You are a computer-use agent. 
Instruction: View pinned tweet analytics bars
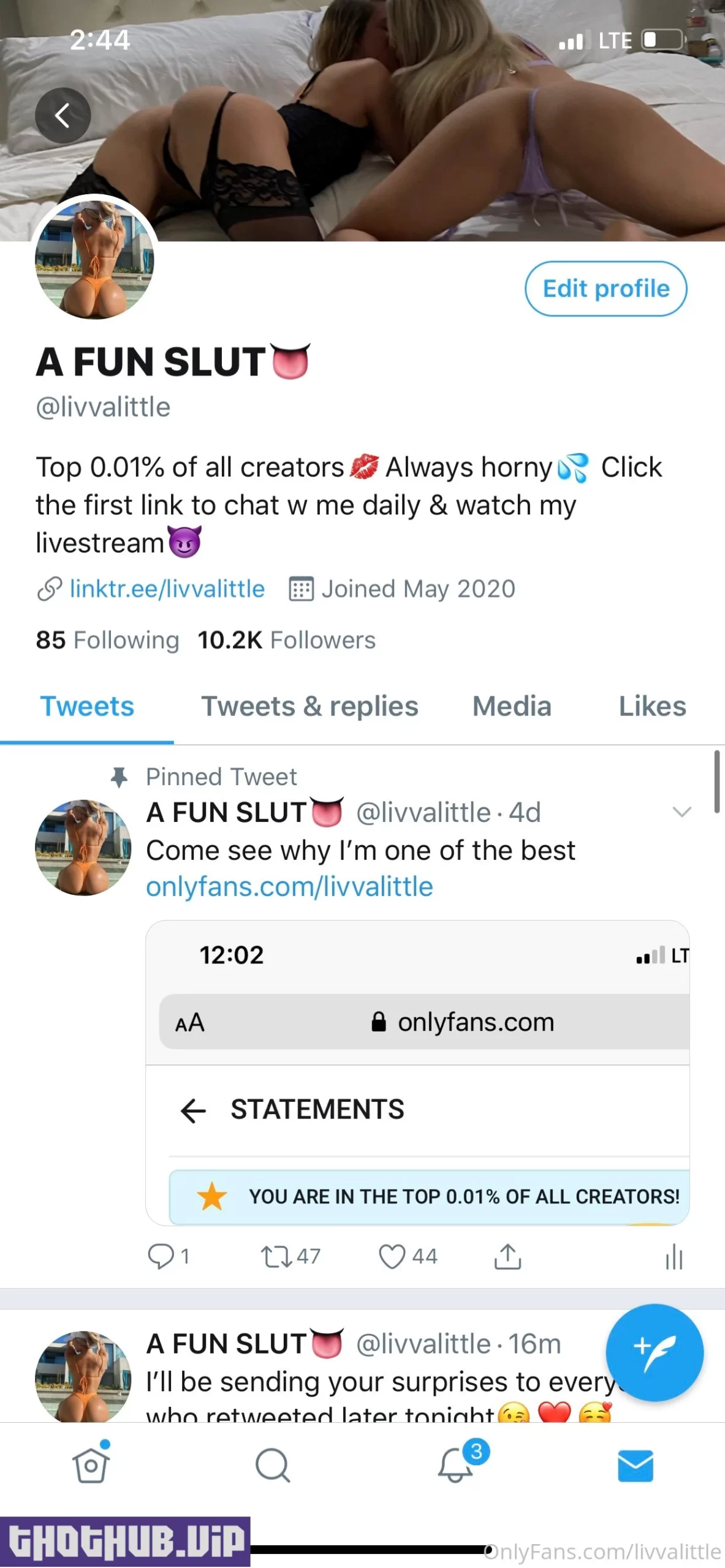tap(674, 1257)
